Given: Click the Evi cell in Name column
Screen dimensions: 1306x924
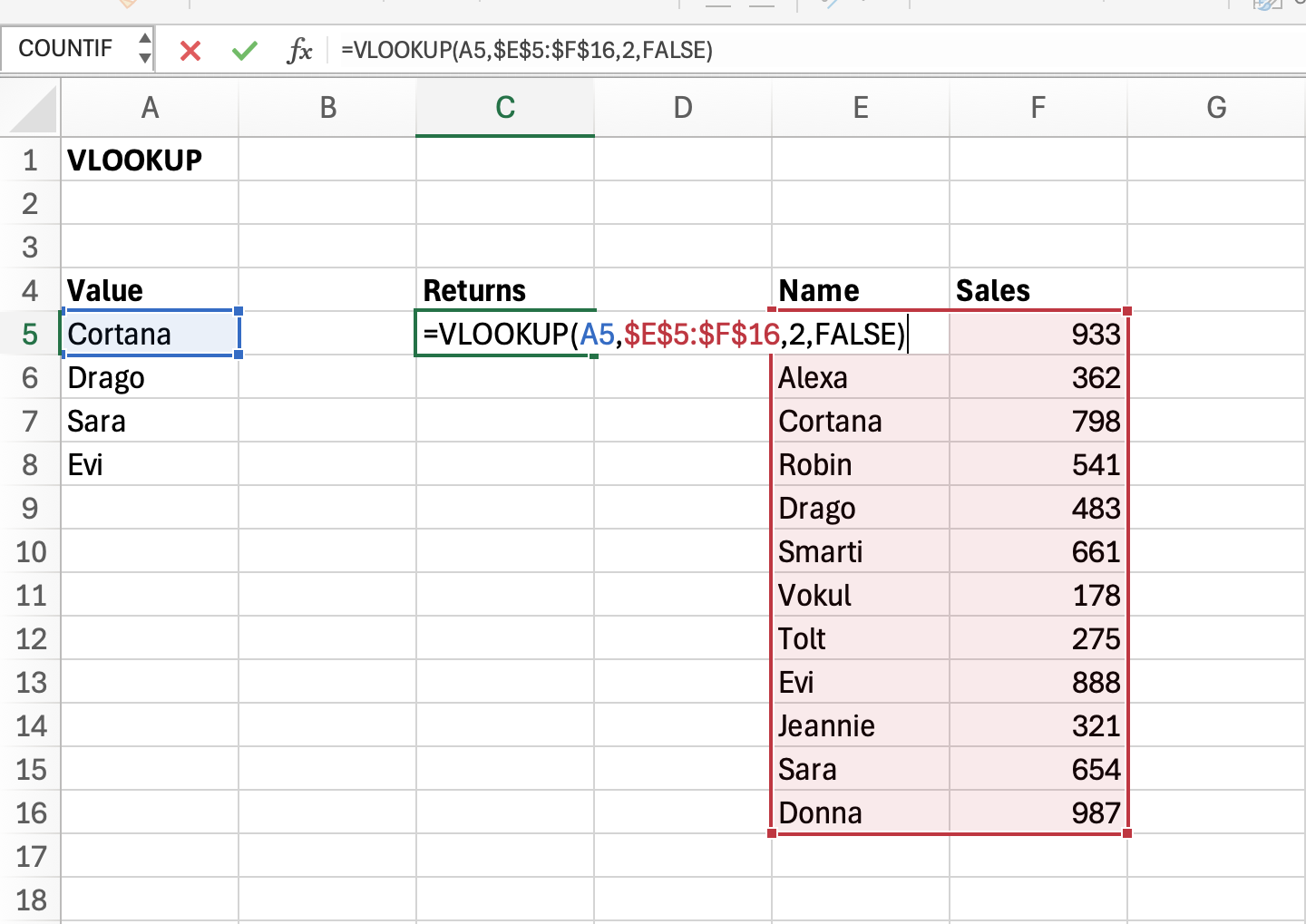Looking at the screenshot, I should click(x=861, y=682).
